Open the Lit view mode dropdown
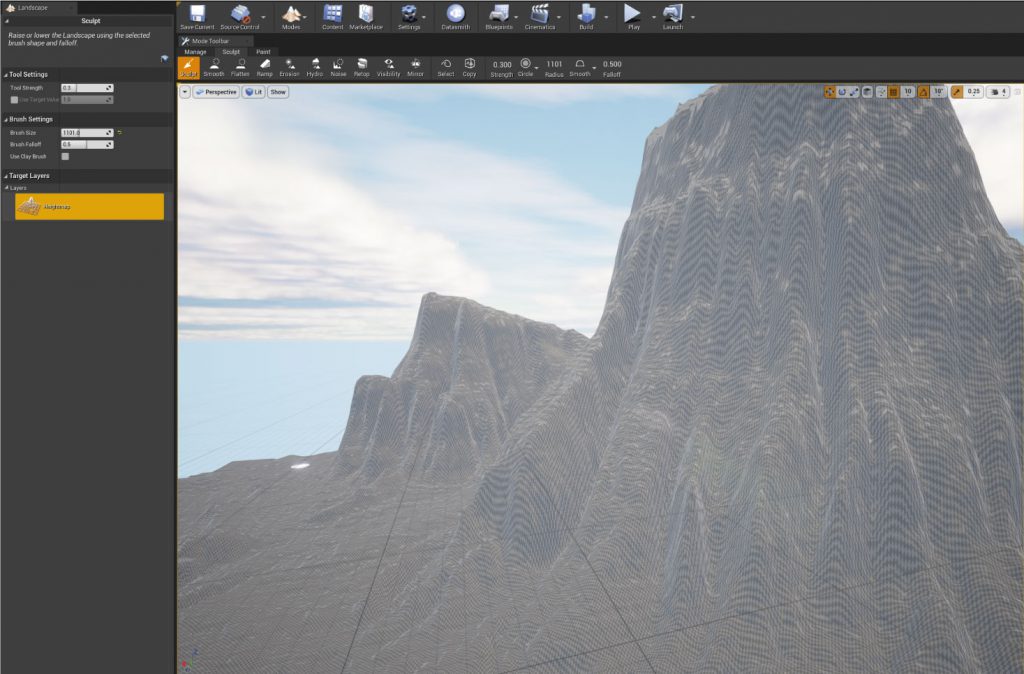This screenshot has width=1024, height=674. [x=252, y=92]
